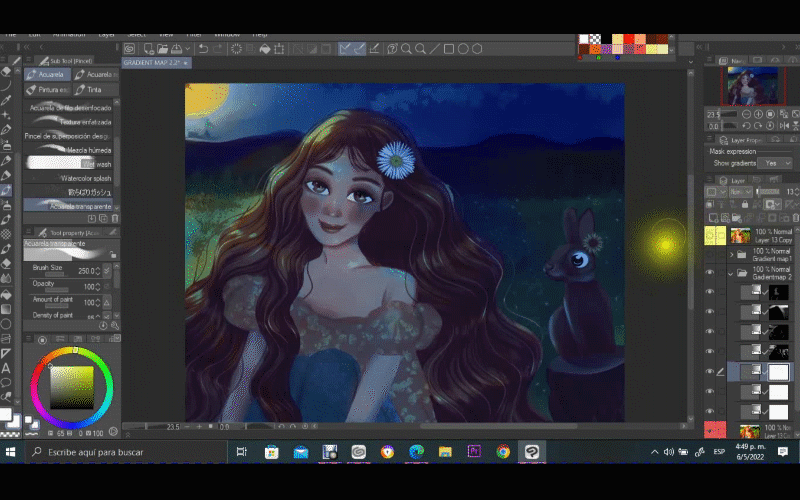Delete the selected sub tool with trash icon

[x=114, y=218]
